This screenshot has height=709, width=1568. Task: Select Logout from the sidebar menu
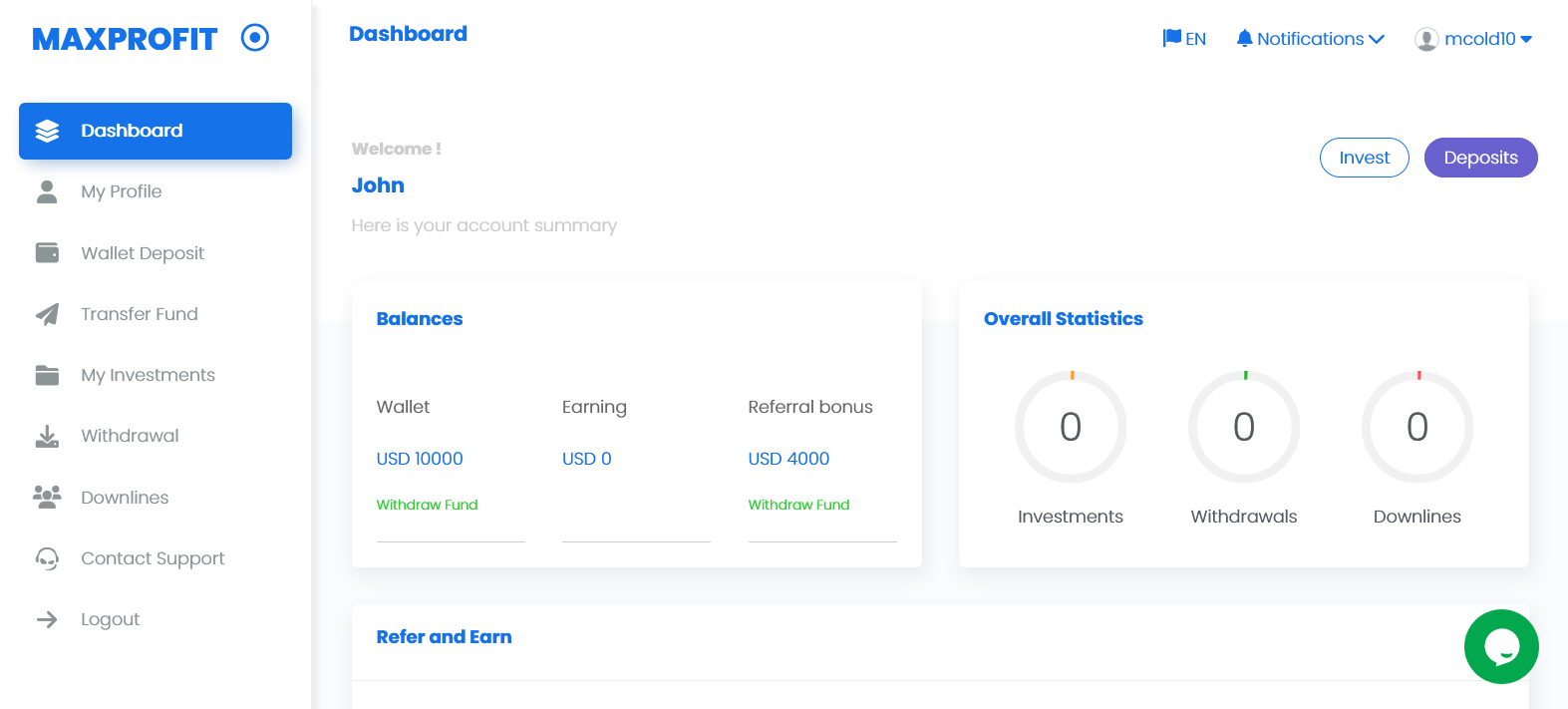coord(110,619)
